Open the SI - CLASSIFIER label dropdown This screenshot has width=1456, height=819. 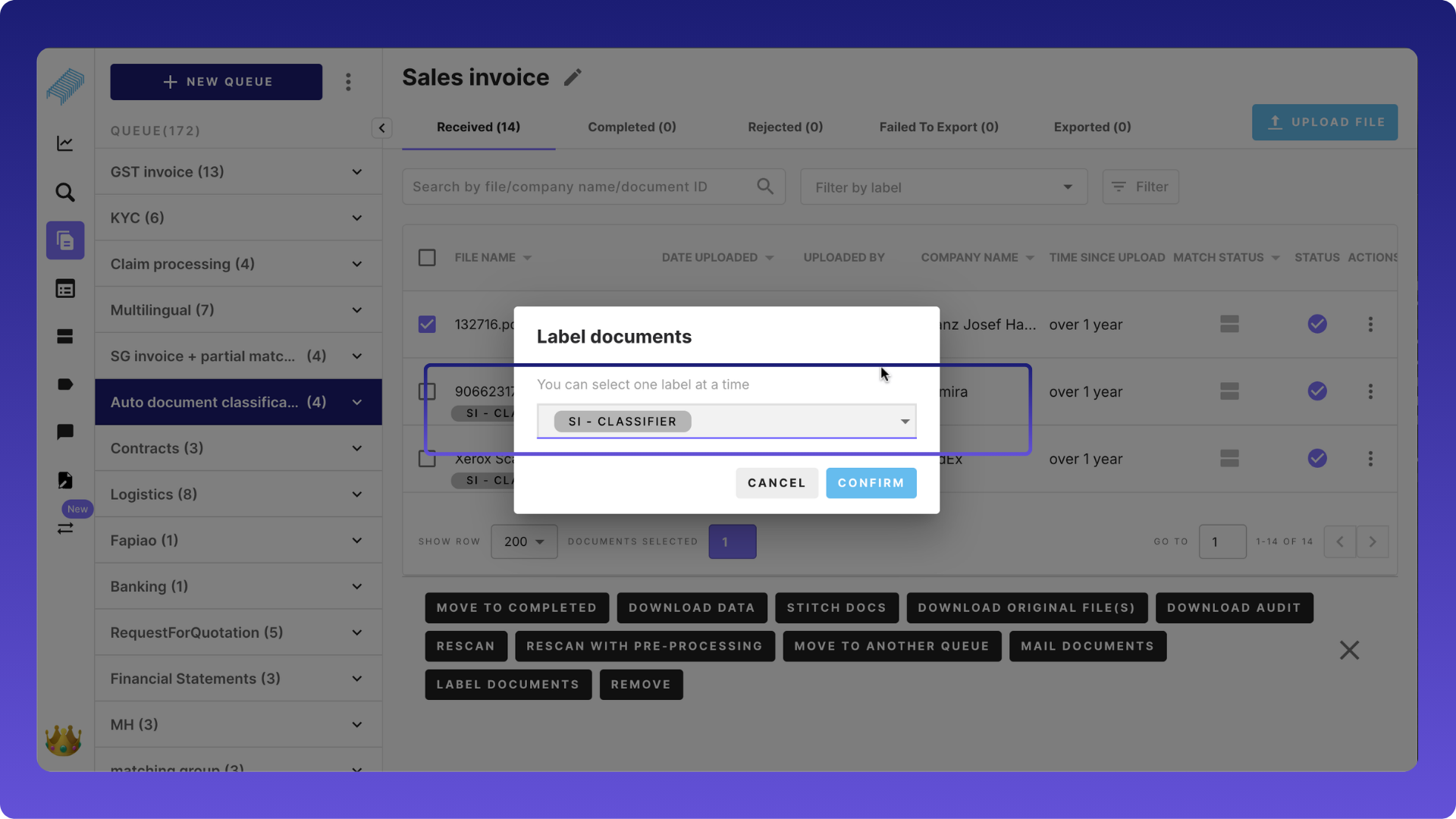tap(905, 422)
